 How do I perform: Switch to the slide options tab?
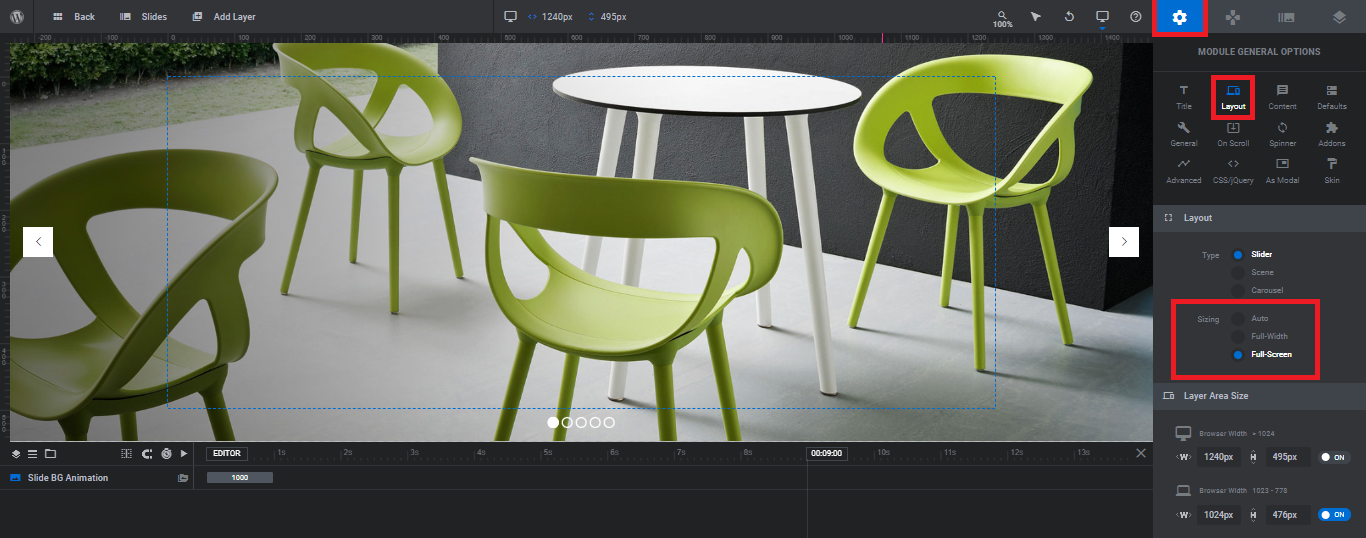coord(1286,17)
